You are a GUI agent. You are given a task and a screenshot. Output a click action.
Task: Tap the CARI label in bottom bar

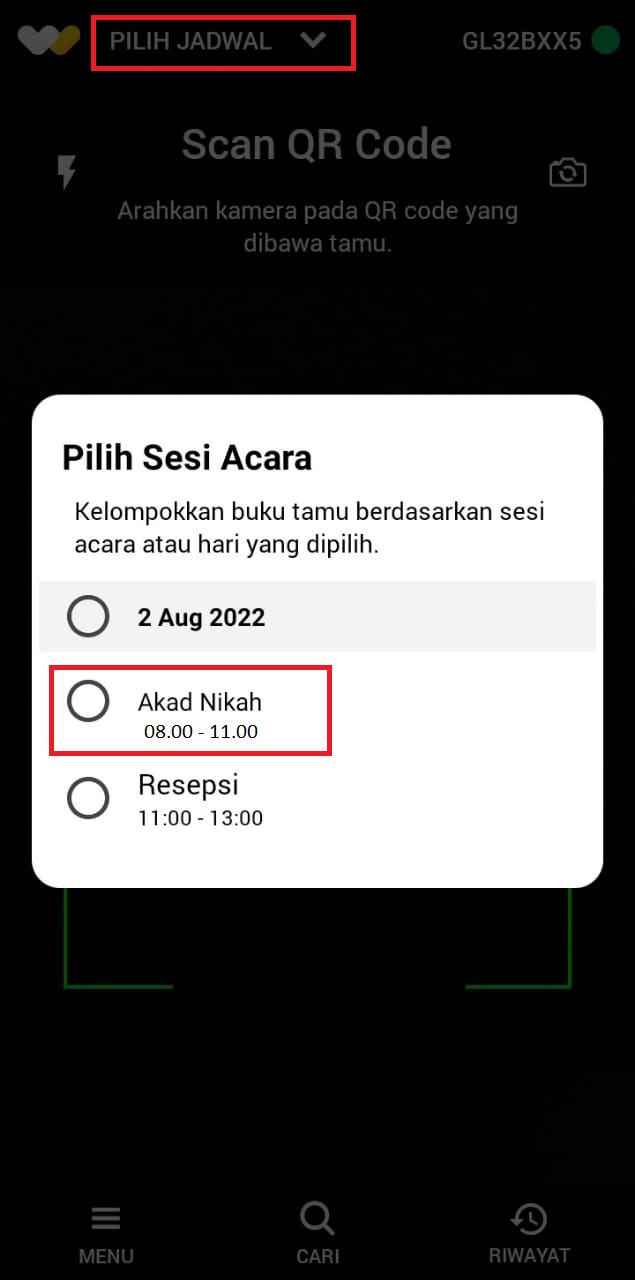click(x=318, y=1256)
